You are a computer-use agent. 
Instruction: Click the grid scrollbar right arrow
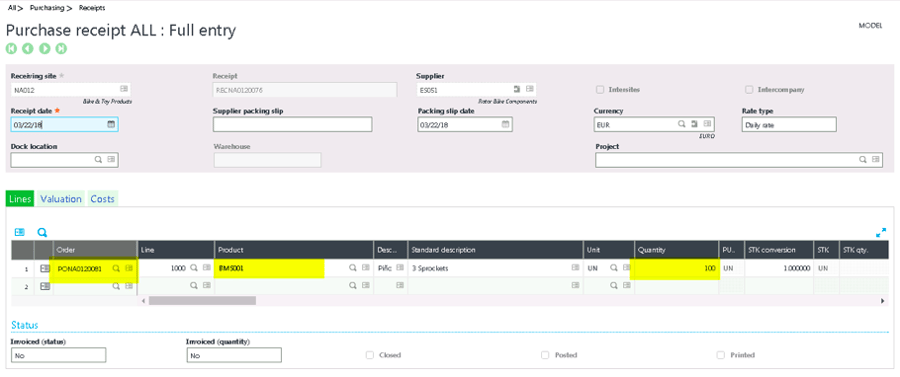[x=883, y=301]
